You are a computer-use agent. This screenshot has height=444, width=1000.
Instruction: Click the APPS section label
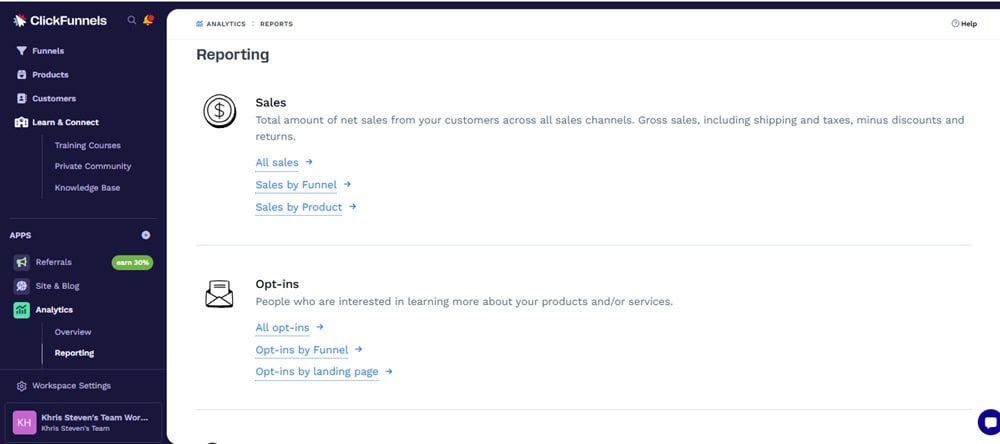pyautogui.click(x=20, y=235)
